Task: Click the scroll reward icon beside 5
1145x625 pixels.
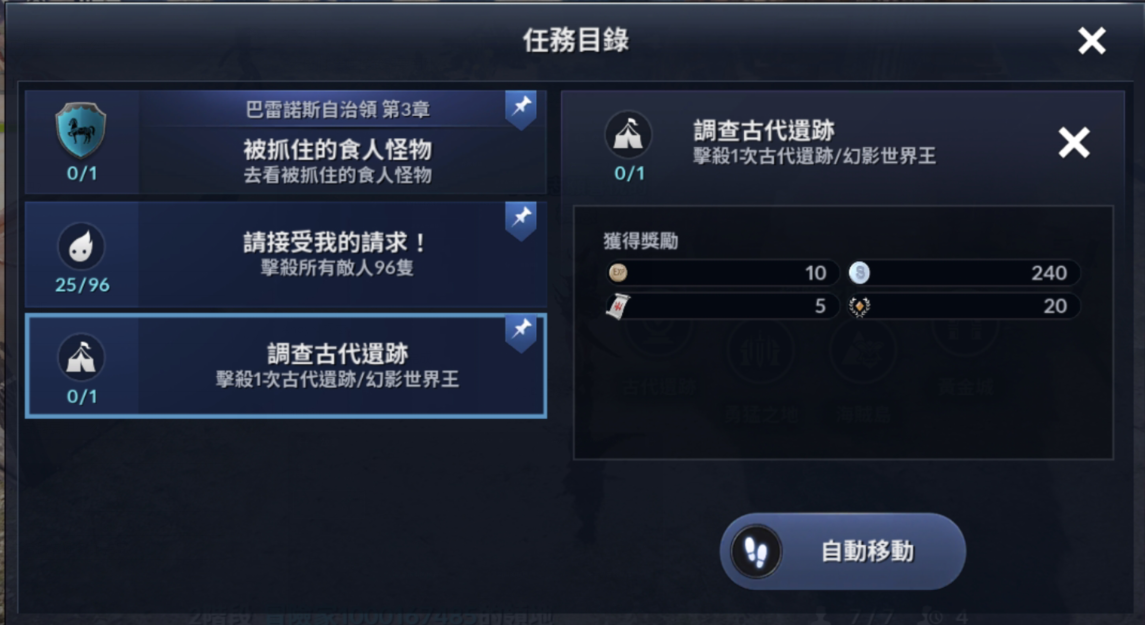Action: point(617,306)
